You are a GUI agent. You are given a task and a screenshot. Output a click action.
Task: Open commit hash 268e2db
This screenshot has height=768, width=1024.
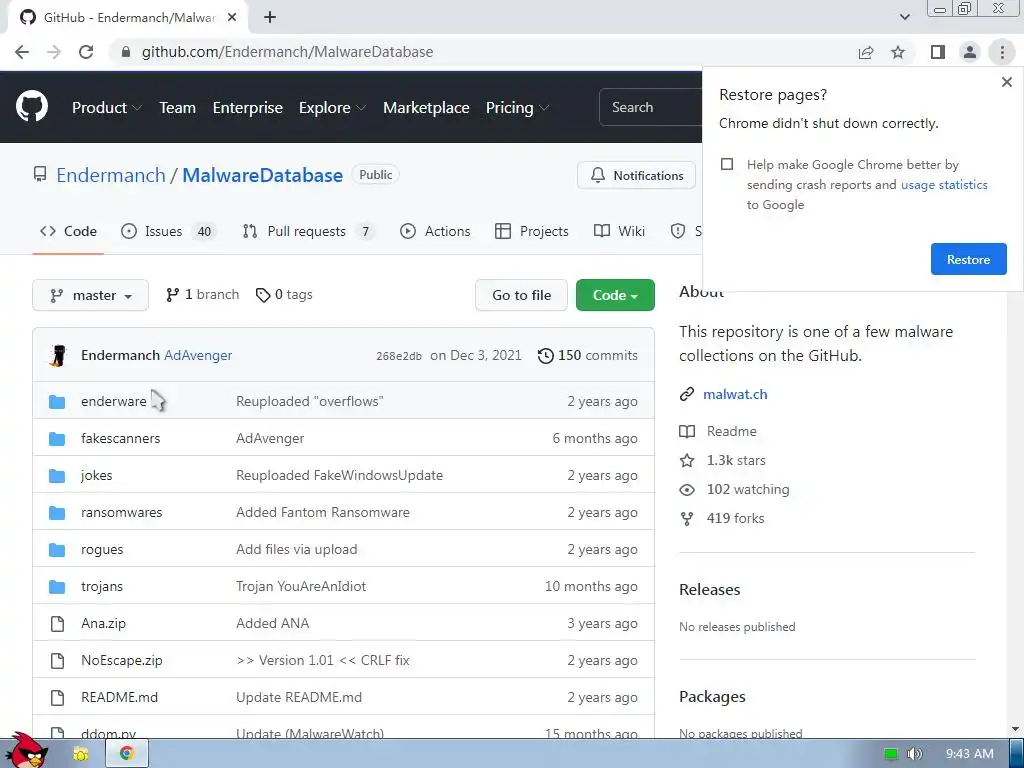(x=398, y=356)
